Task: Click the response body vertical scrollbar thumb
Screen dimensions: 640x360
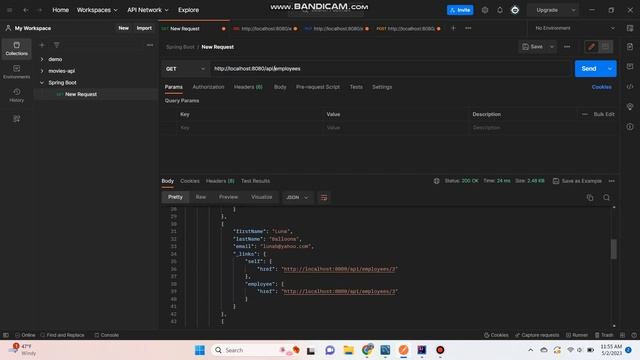Action: pos(613,249)
